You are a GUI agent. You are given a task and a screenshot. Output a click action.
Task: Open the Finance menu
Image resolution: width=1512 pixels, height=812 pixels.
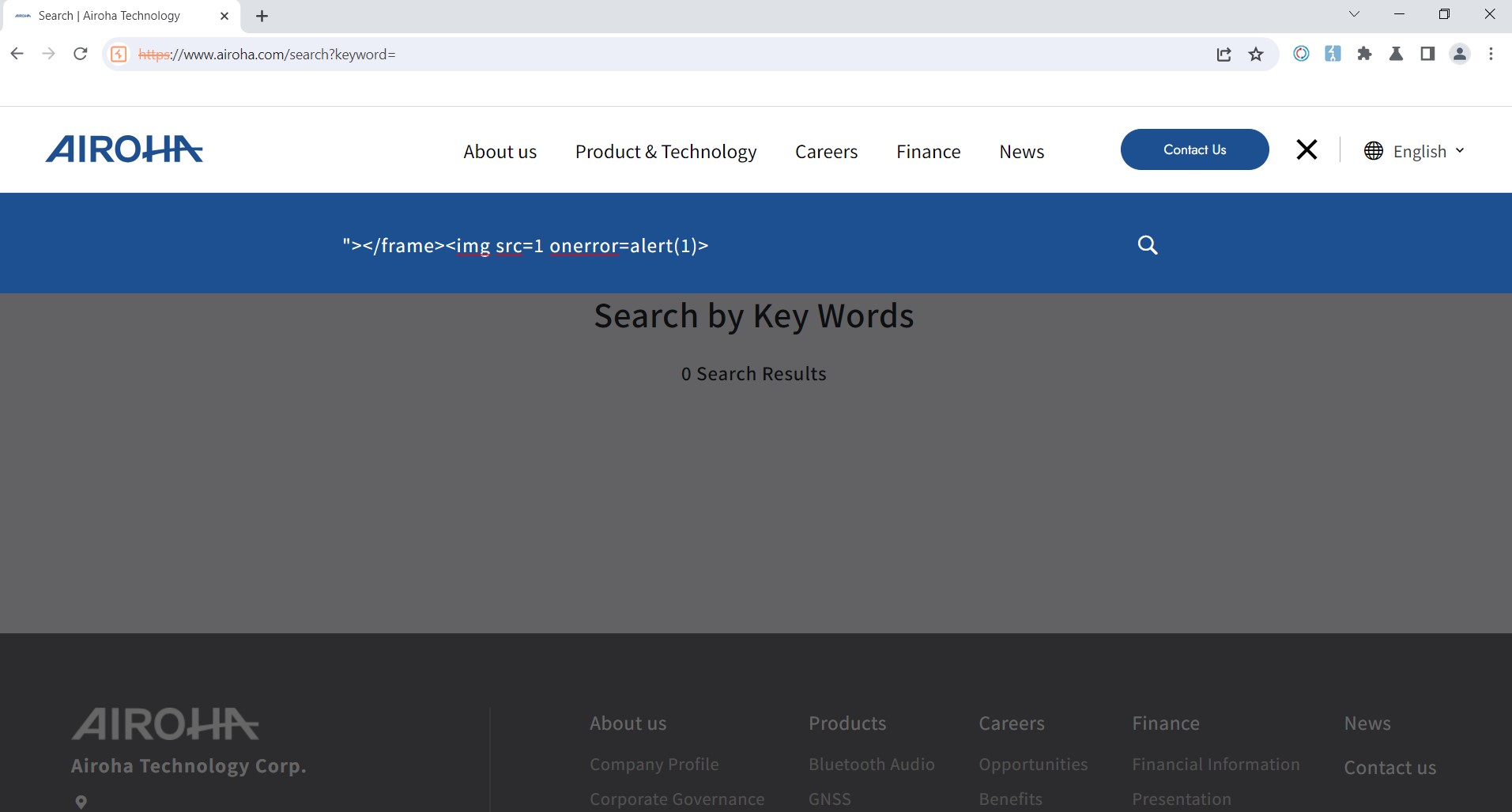929,151
